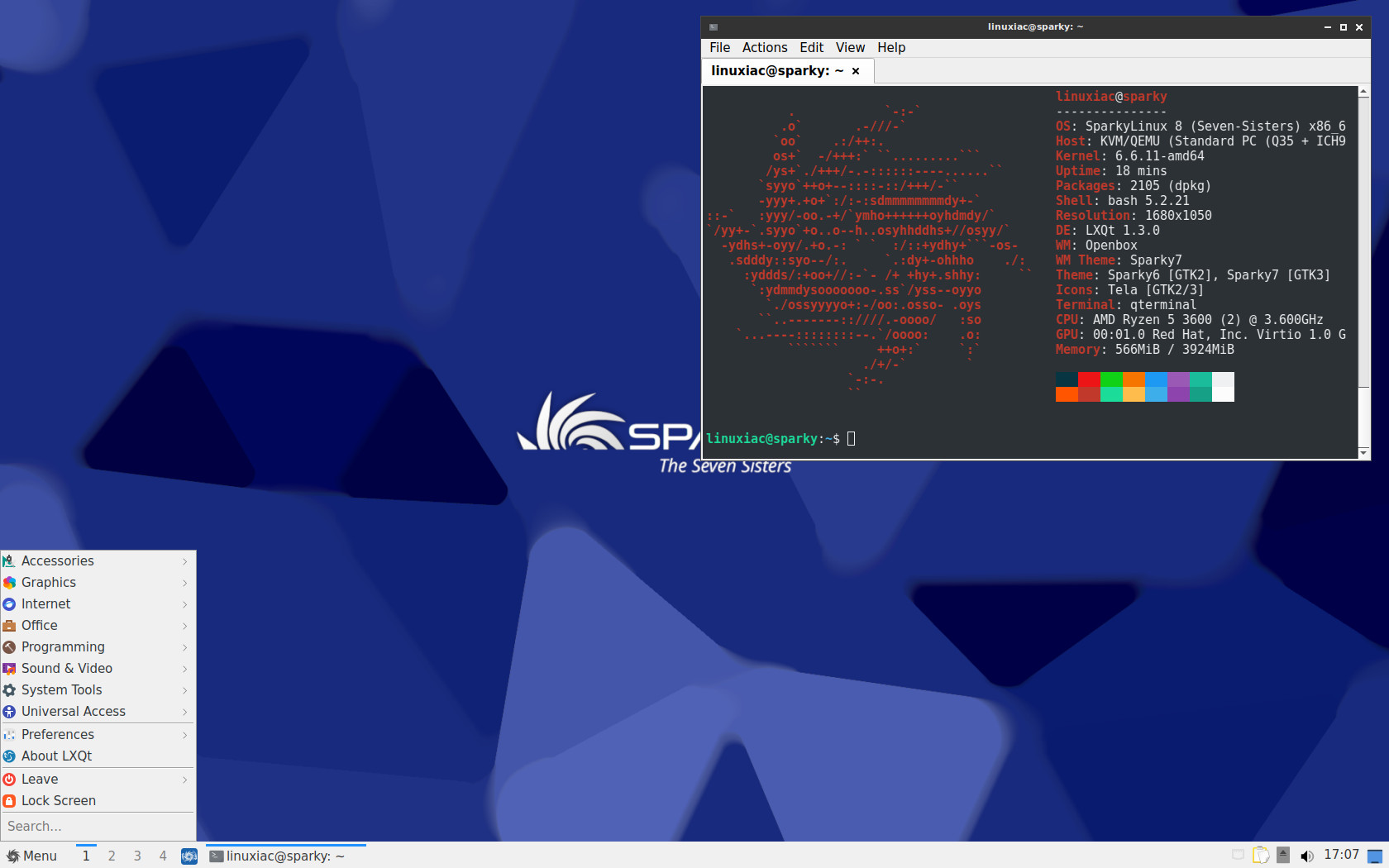The width and height of the screenshot is (1389, 868).
Task: Expand the Preferences submenu arrow
Action: click(185, 735)
